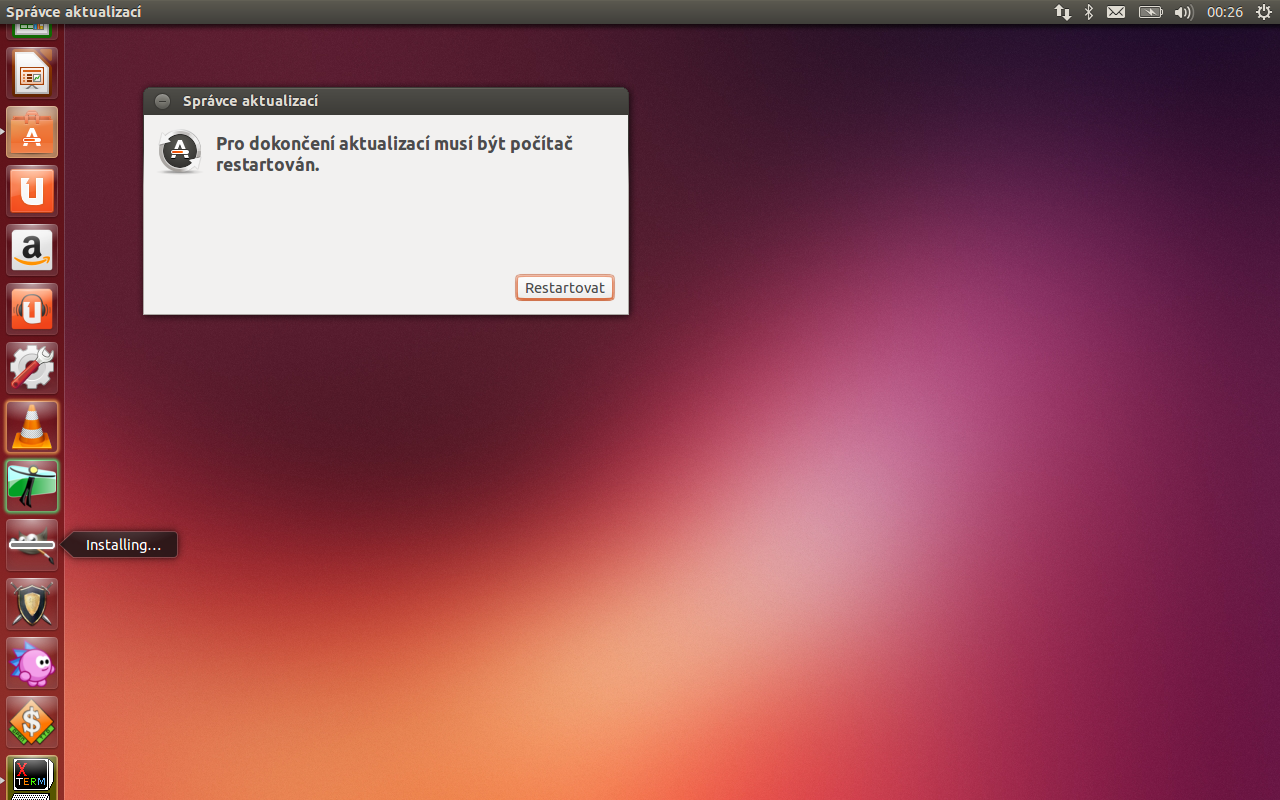Open the clock showing 00:26
1280x800 pixels.
(1225, 12)
